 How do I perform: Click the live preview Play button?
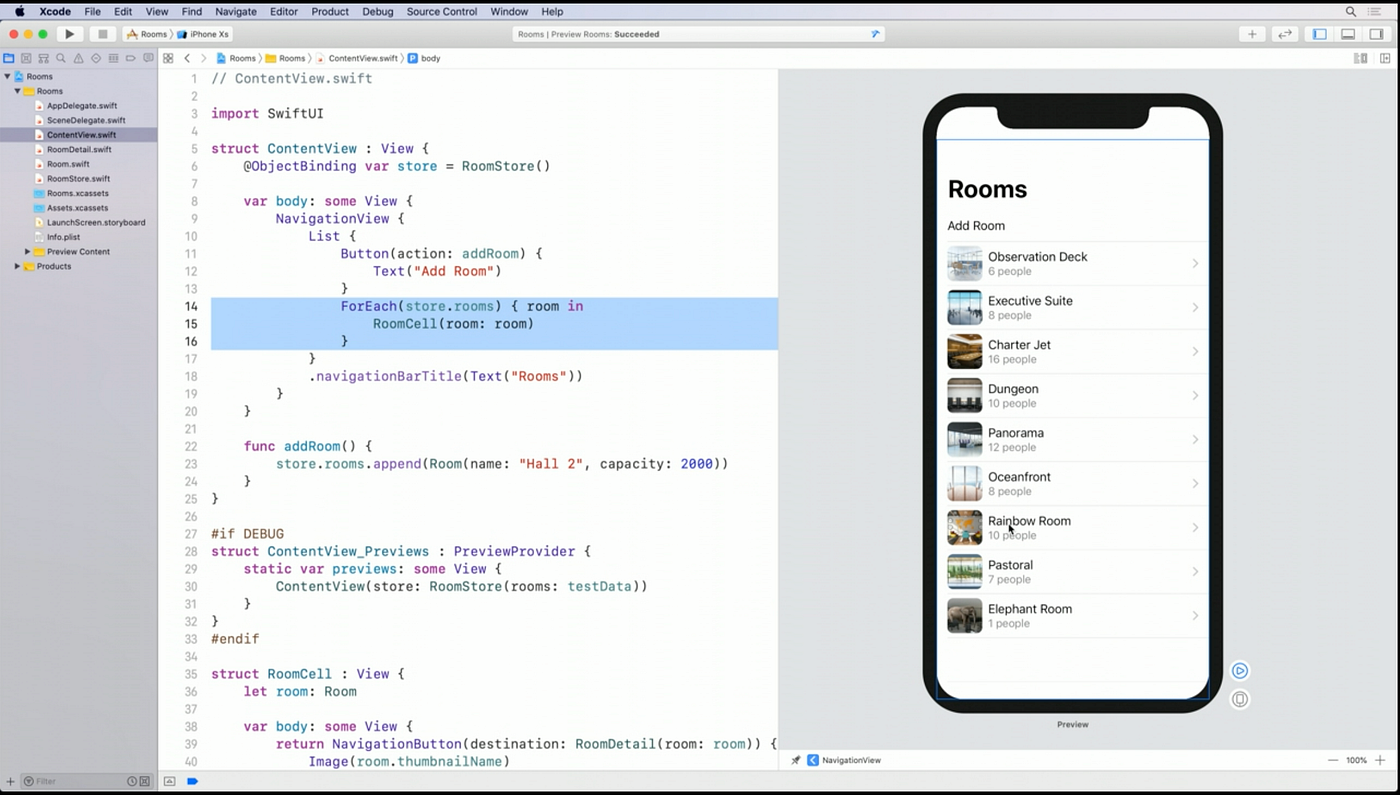tap(1240, 671)
